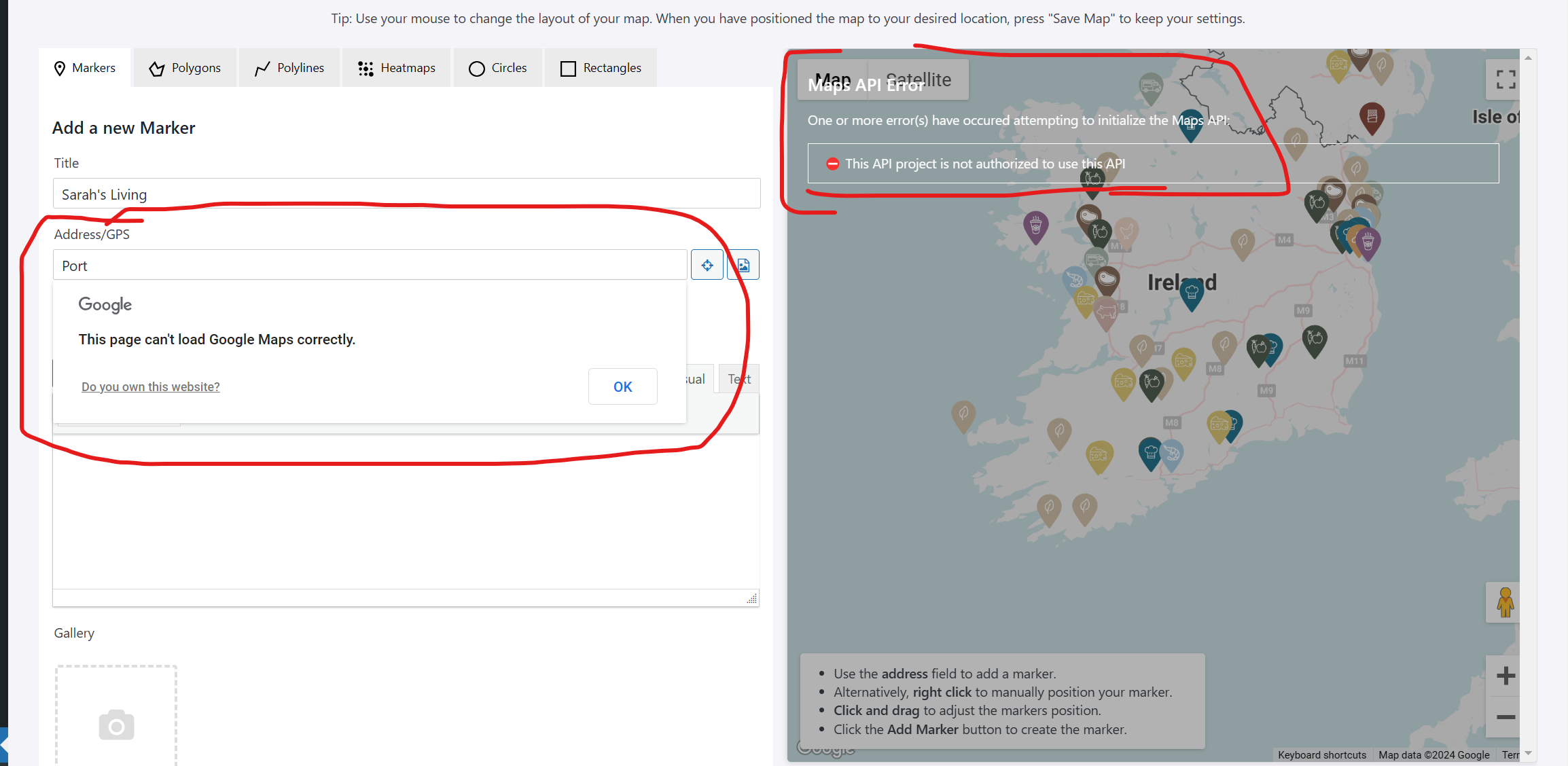Screen dimensions: 1568x766
Task: Click the pink pig map marker
Action: coord(1107,312)
